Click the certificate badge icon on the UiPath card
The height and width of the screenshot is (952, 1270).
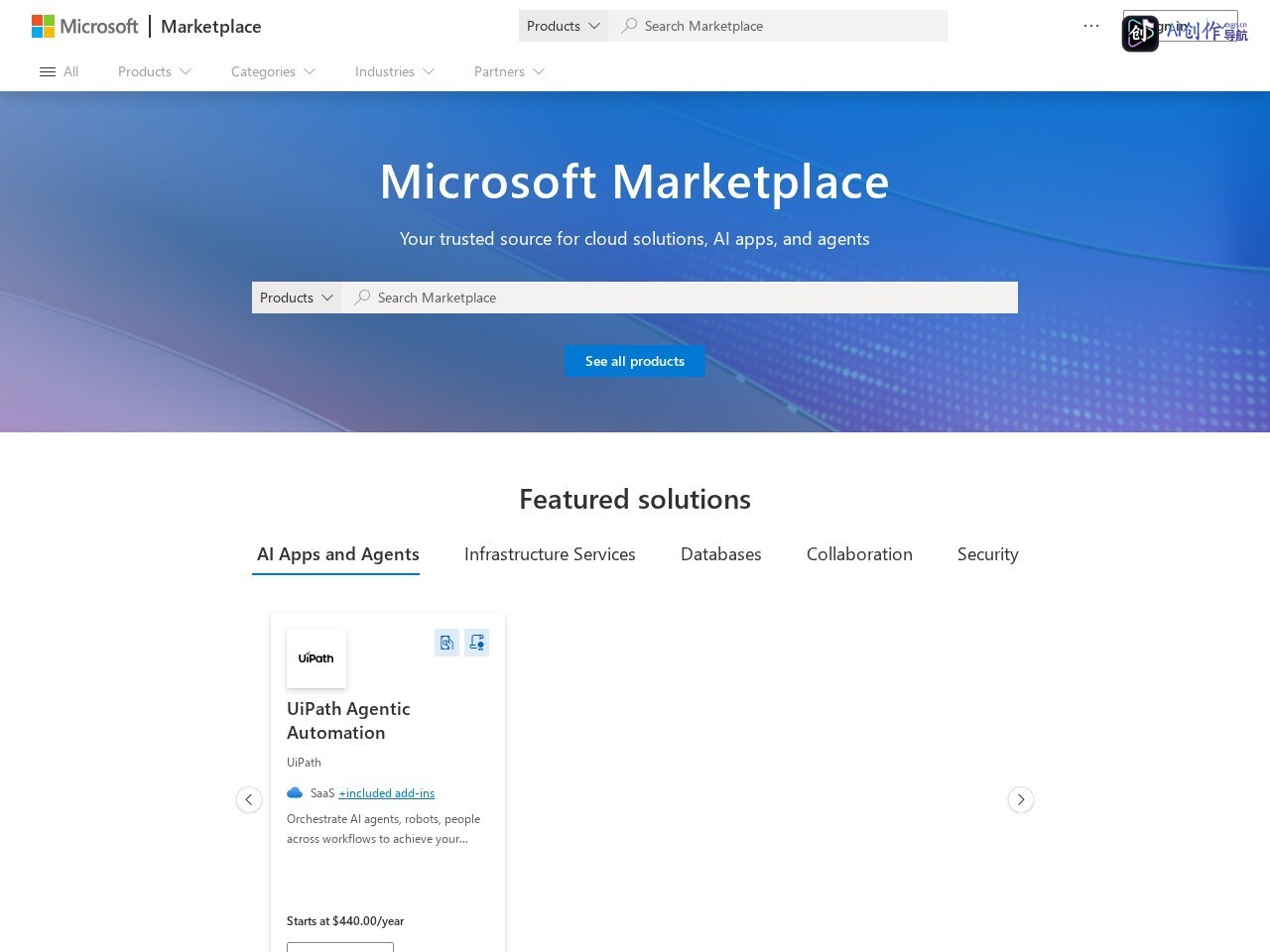477,643
